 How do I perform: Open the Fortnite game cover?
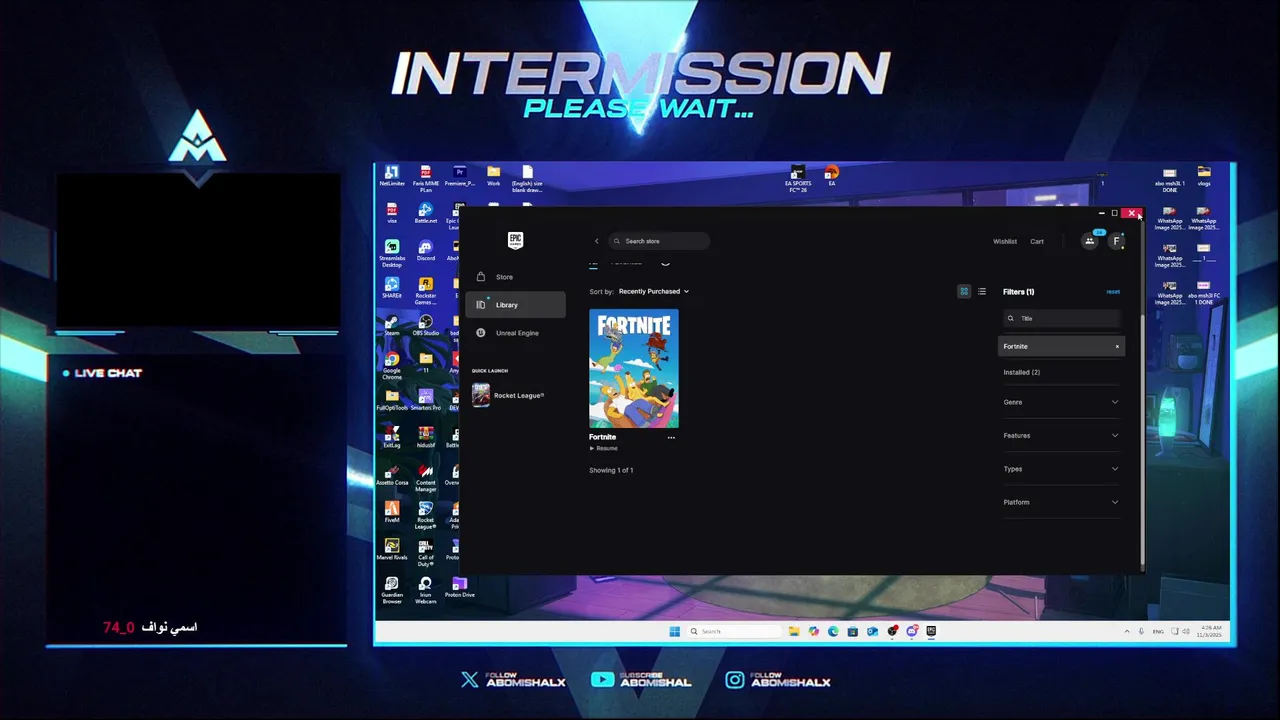pyautogui.click(x=634, y=368)
